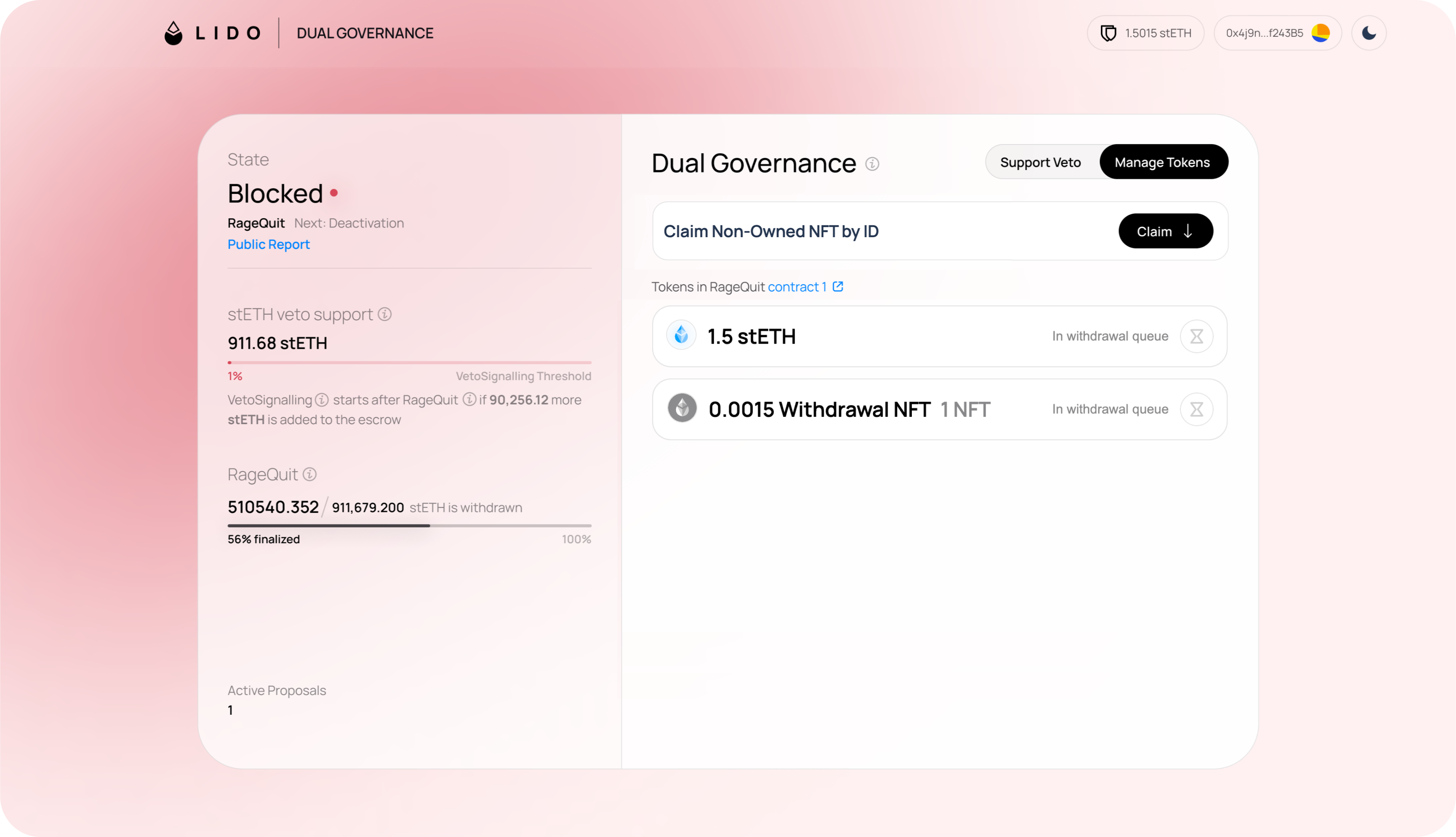Click the '100%' progress end label
This screenshot has height=837, width=1456.
click(576, 539)
